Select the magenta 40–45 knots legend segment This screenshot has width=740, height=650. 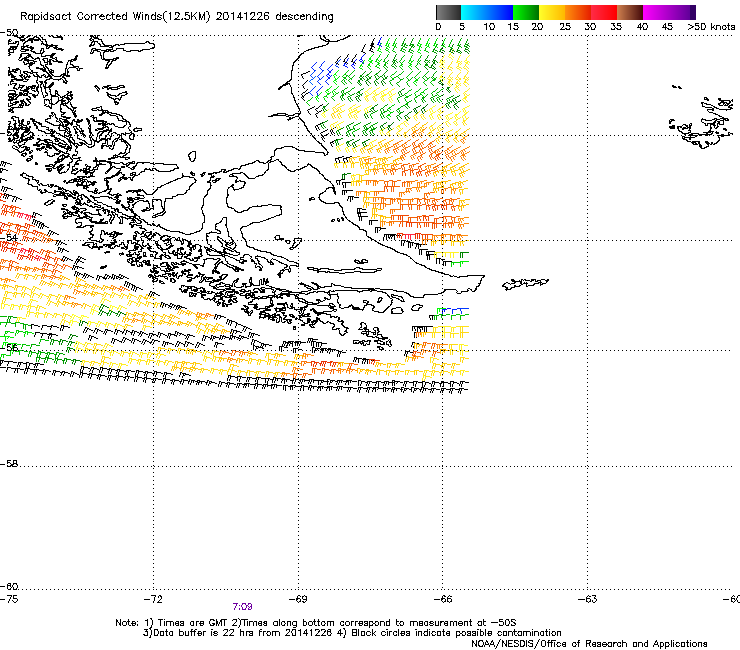tap(656, 12)
